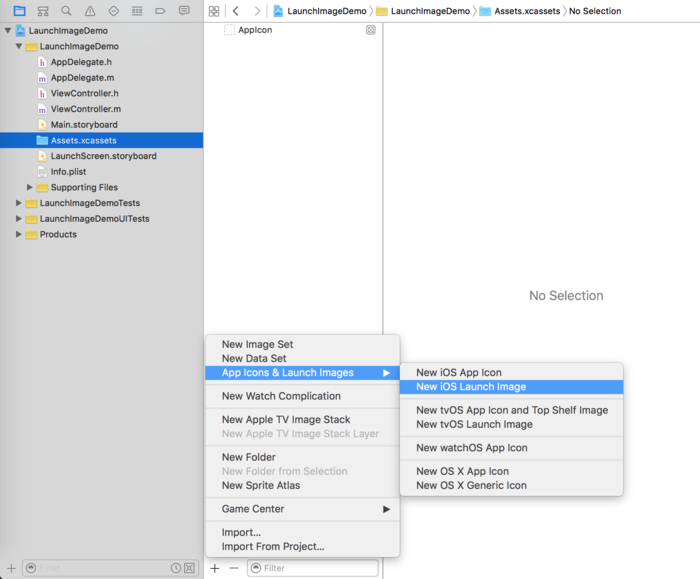The height and width of the screenshot is (579, 700).
Task: Open the Issue navigator warning icon
Action: tap(90, 11)
